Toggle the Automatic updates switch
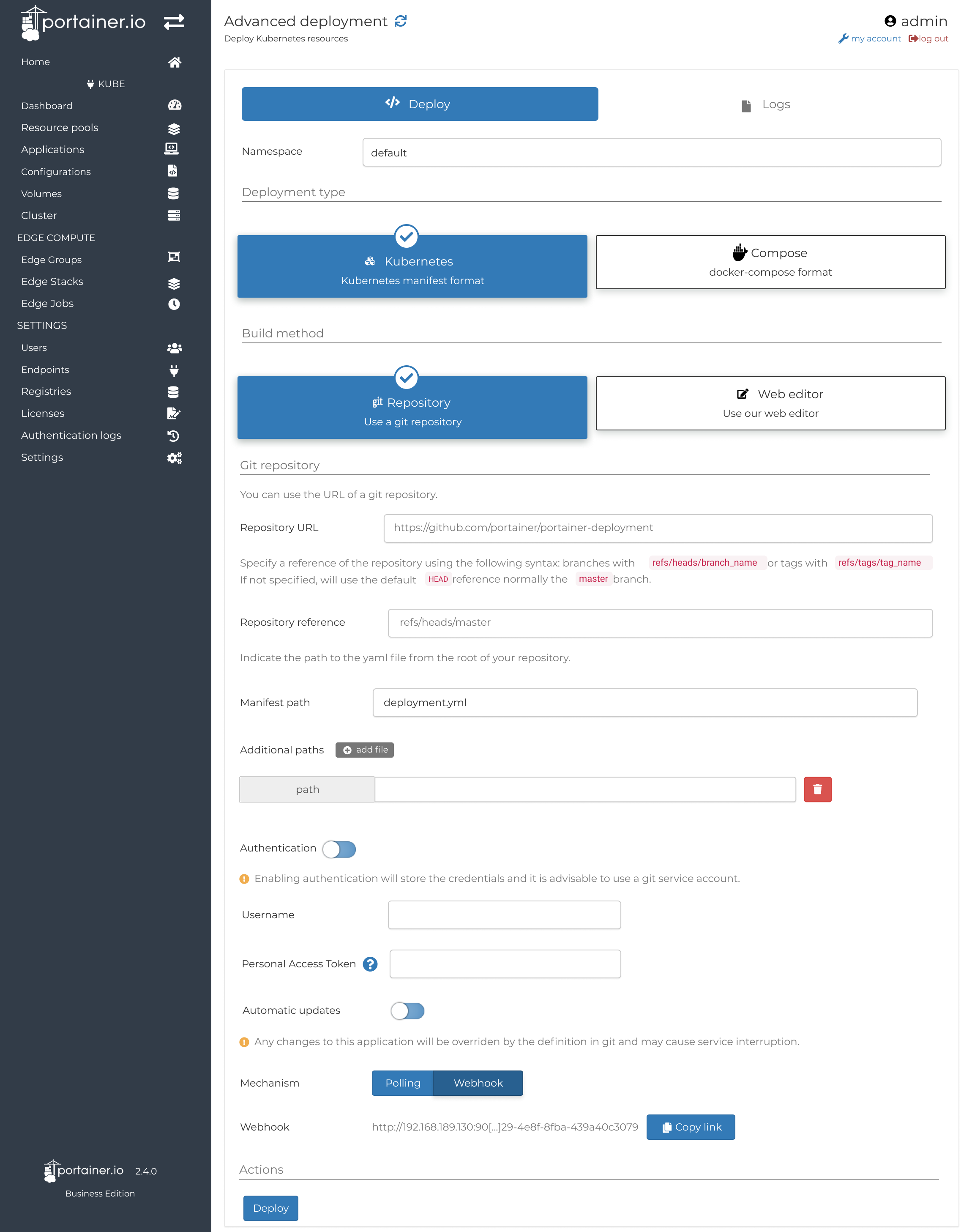The image size is (972, 1232). 407,1010
